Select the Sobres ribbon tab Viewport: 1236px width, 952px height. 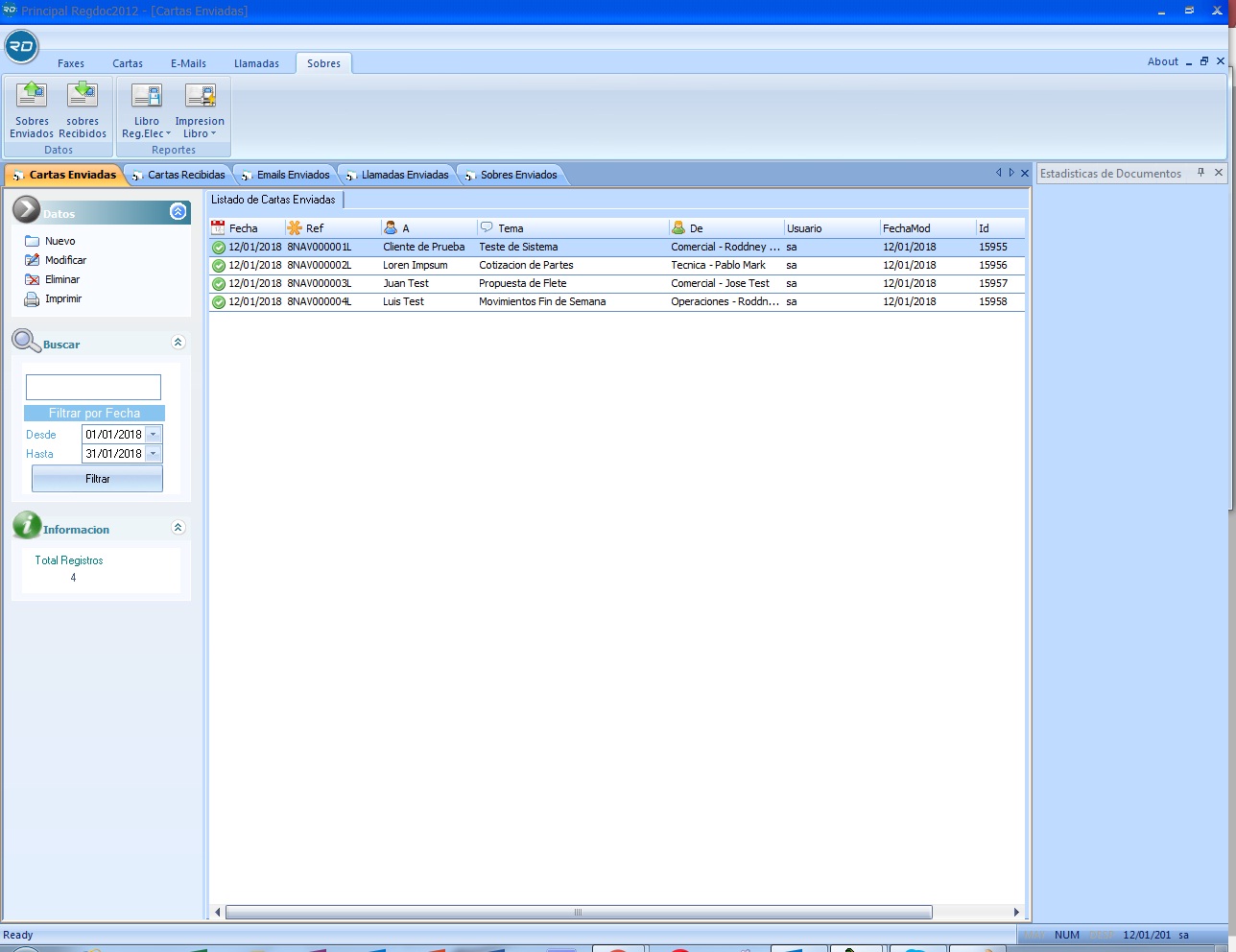[323, 63]
